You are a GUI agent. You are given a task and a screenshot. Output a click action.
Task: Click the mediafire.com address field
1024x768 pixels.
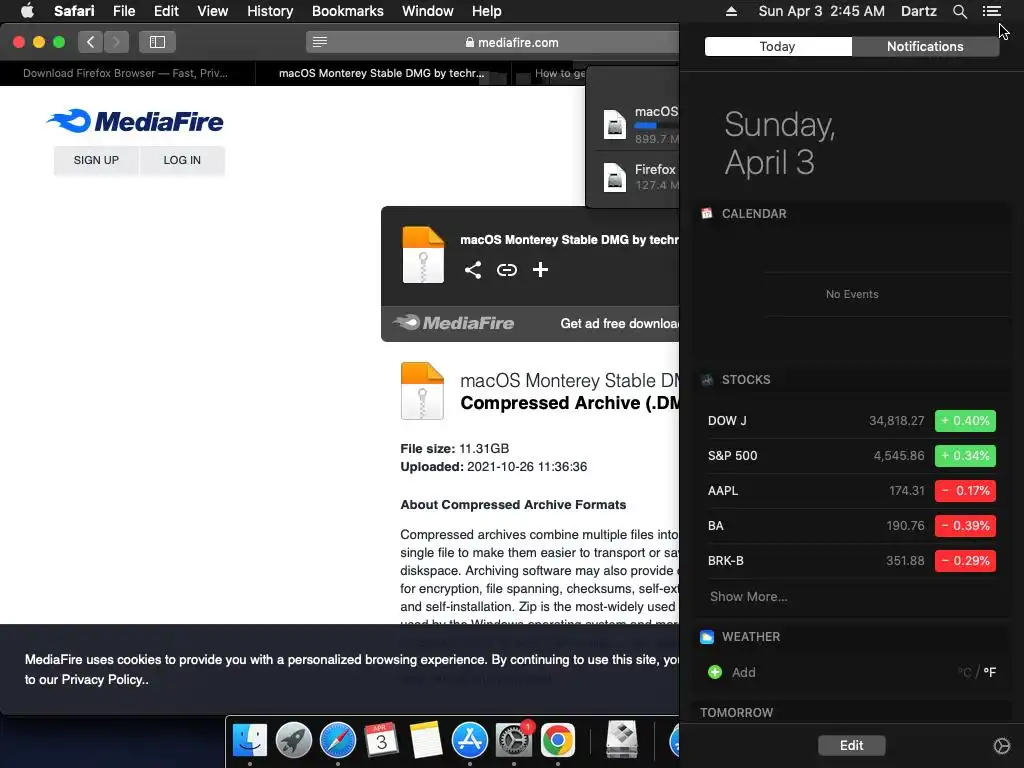point(512,42)
